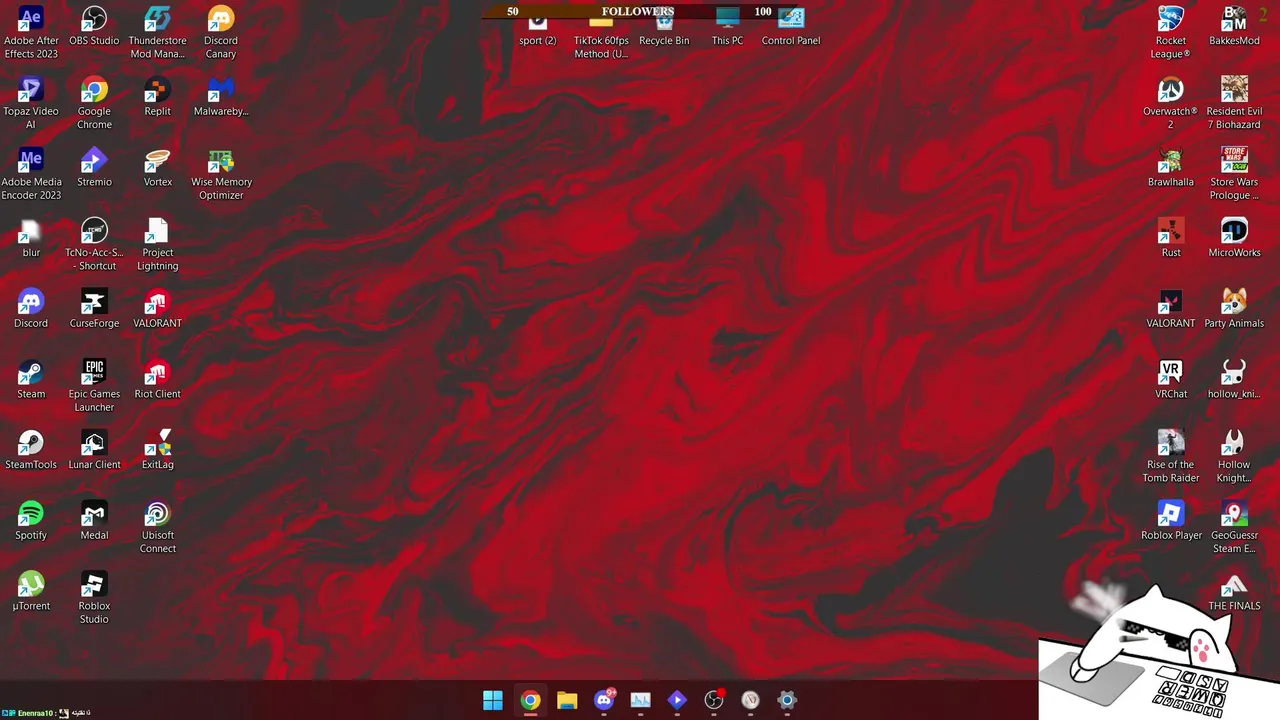1280x720 pixels.
Task: Select the CurseForge desktop shortcut
Action: coord(94,308)
